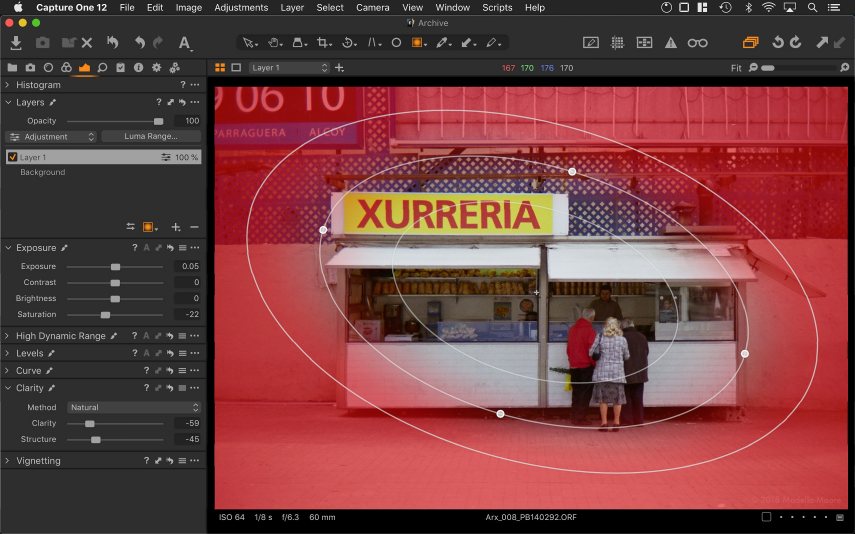Collapse the Layers panel

pyautogui.click(x=8, y=102)
